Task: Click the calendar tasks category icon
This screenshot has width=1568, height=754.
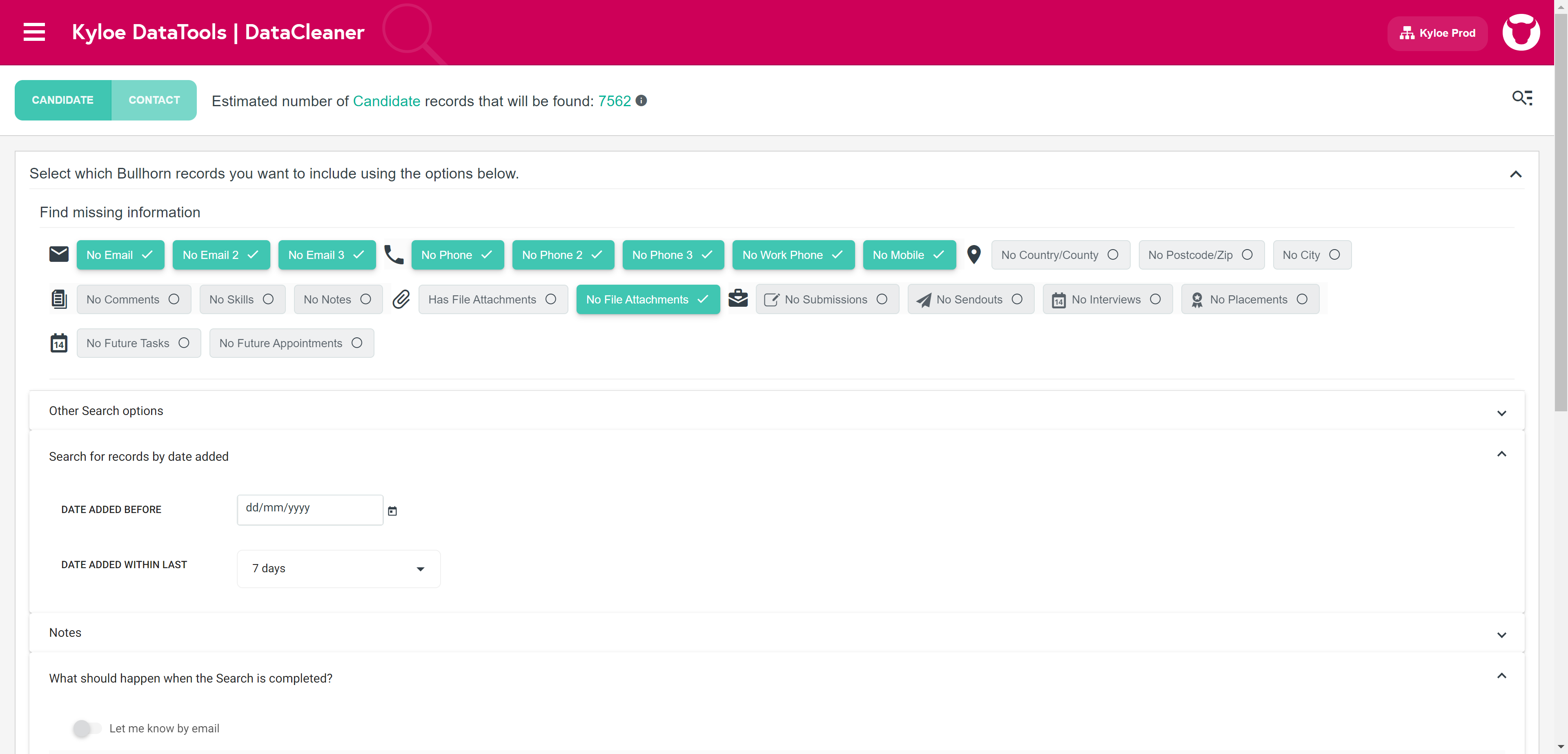Action: pos(59,343)
